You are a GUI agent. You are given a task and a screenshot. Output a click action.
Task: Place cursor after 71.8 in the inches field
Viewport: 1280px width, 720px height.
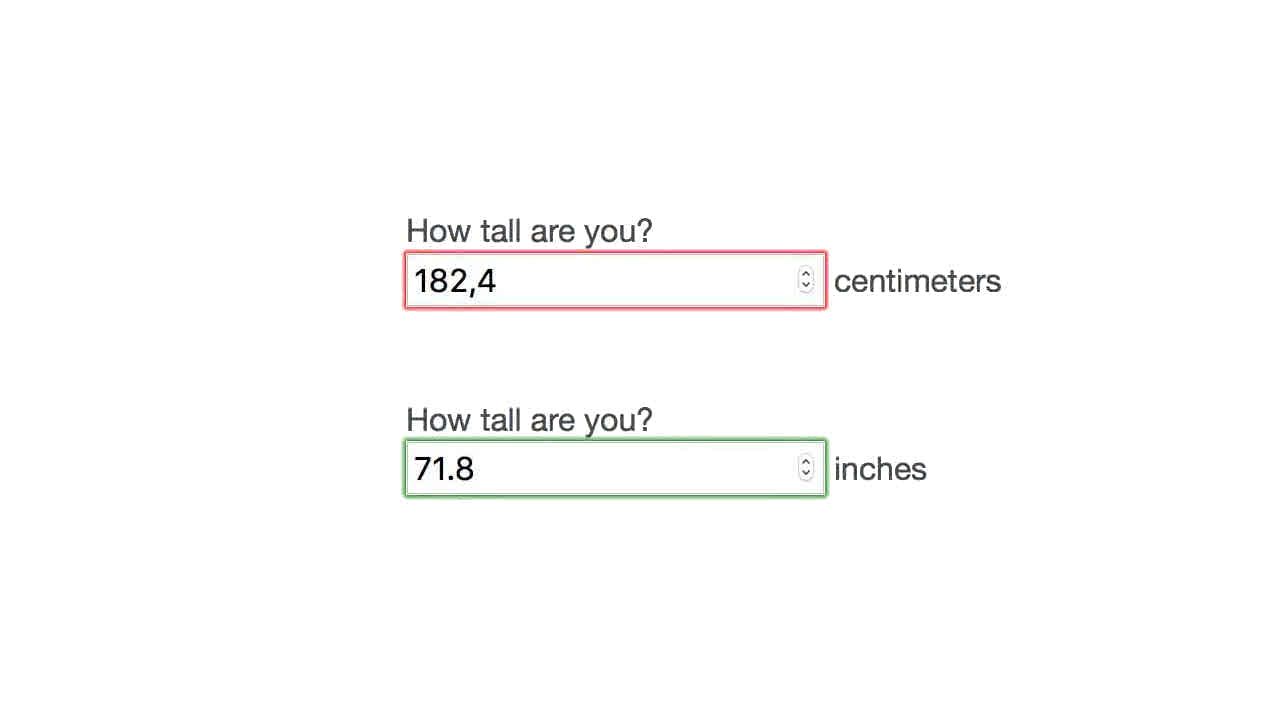(x=477, y=469)
